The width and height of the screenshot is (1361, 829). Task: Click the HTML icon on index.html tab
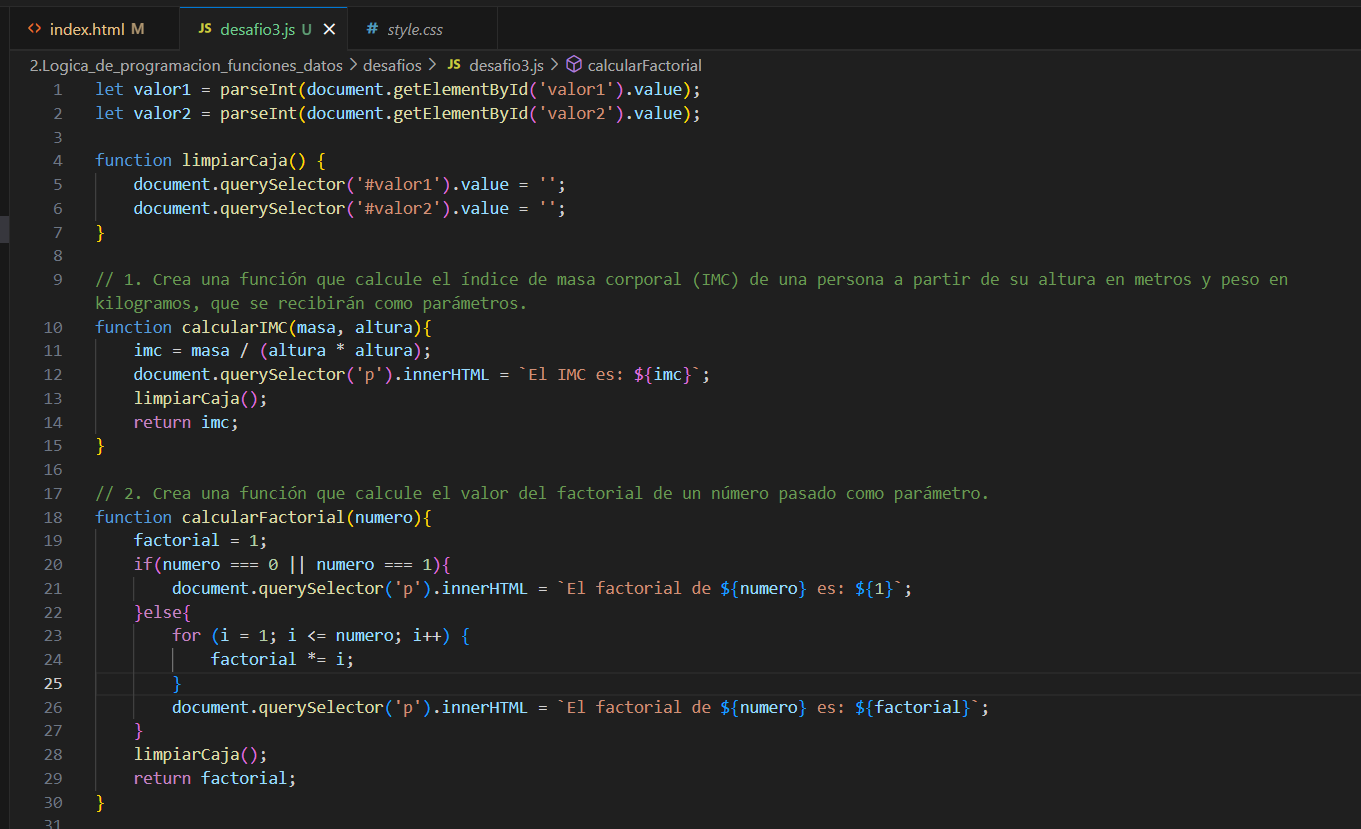(35, 29)
